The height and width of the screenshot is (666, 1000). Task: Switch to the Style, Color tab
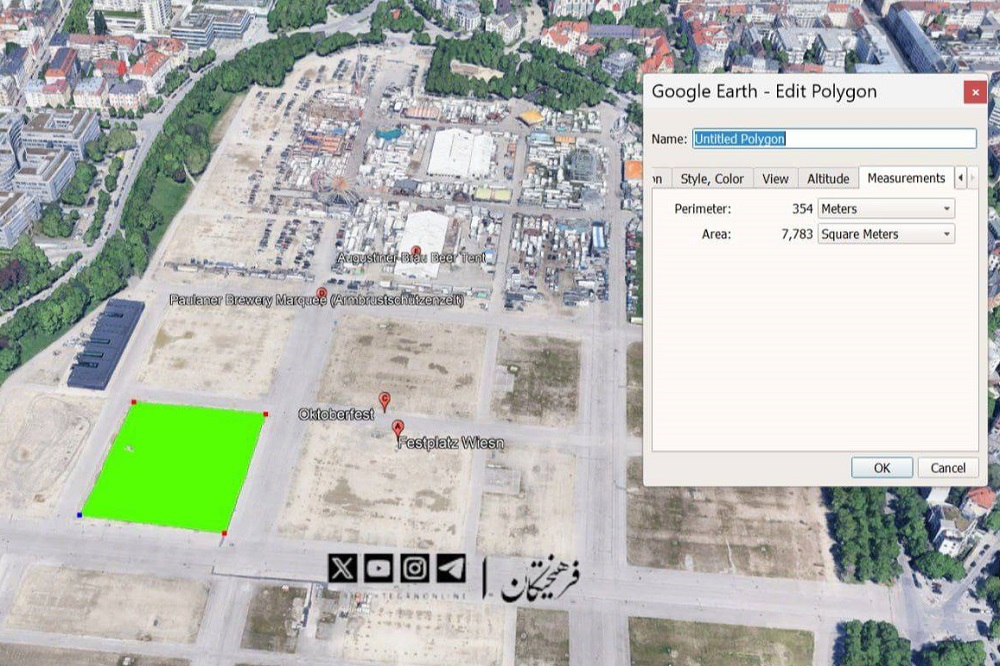point(712,179)
